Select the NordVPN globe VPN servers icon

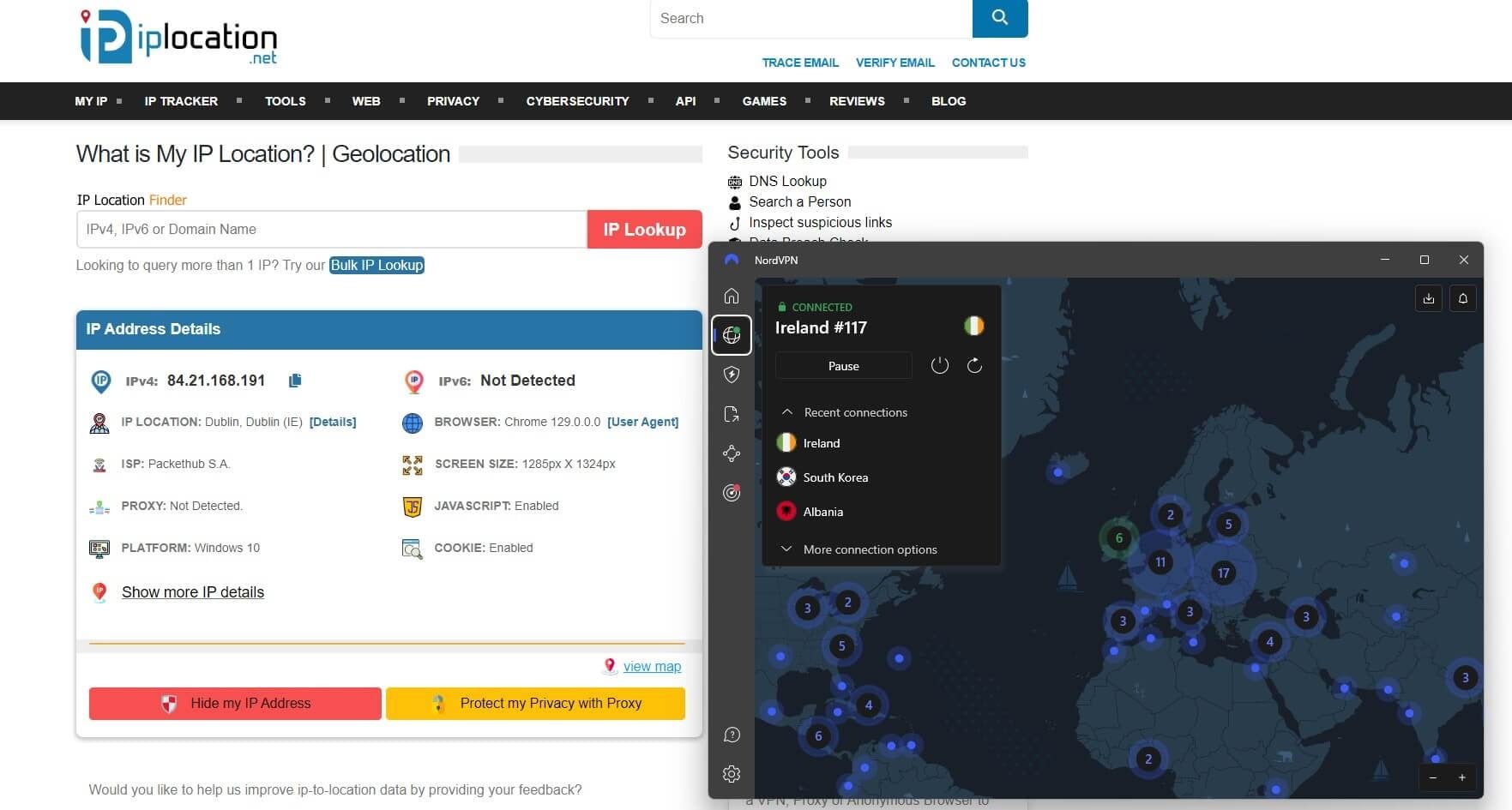(732, 335)
